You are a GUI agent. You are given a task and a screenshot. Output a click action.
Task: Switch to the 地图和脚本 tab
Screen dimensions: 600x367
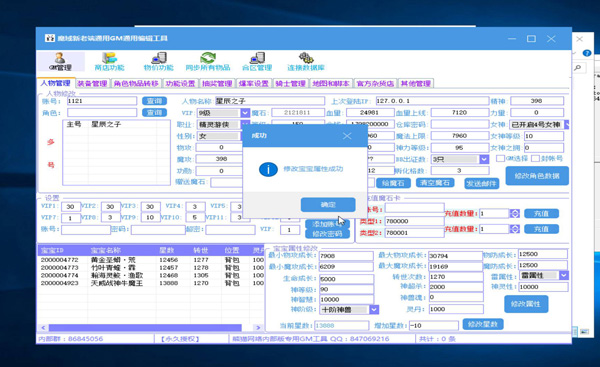click(331, 83)
